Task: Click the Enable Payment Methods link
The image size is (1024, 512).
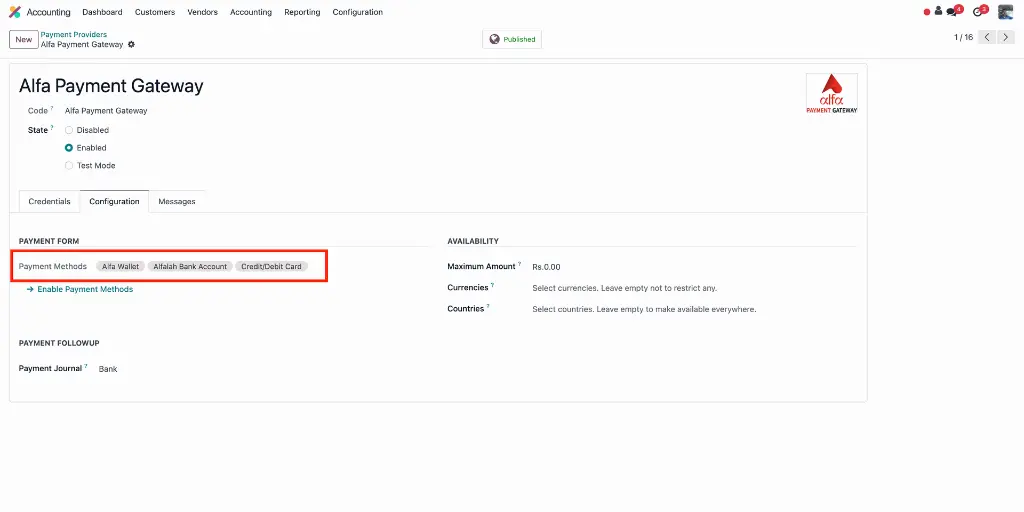Action: point(80,289)
